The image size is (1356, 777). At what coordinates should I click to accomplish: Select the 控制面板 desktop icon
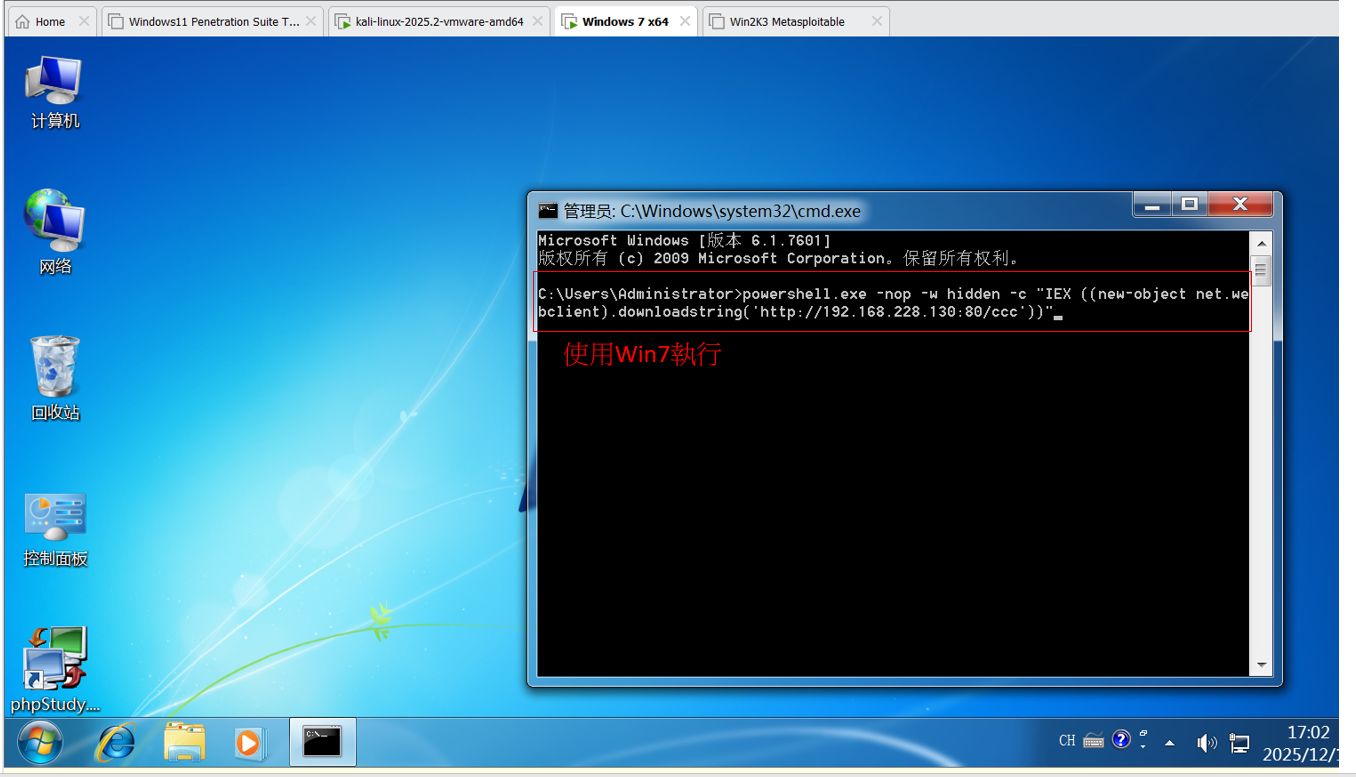55,530
